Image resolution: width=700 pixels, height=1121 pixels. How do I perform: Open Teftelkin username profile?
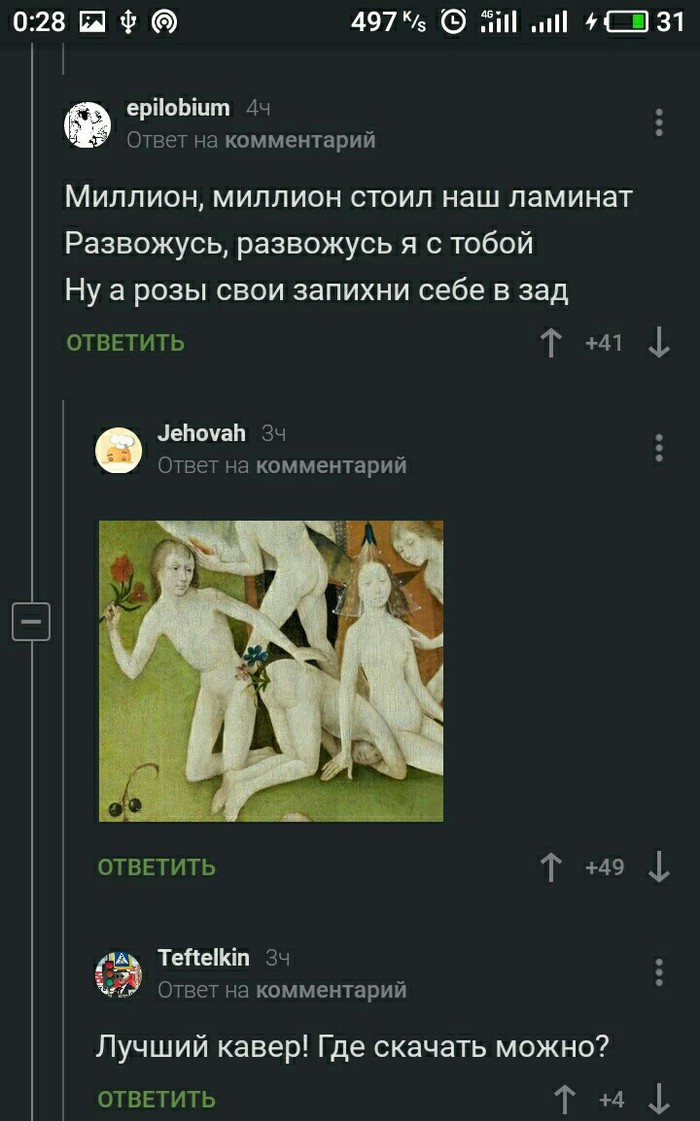pos(203,957)
